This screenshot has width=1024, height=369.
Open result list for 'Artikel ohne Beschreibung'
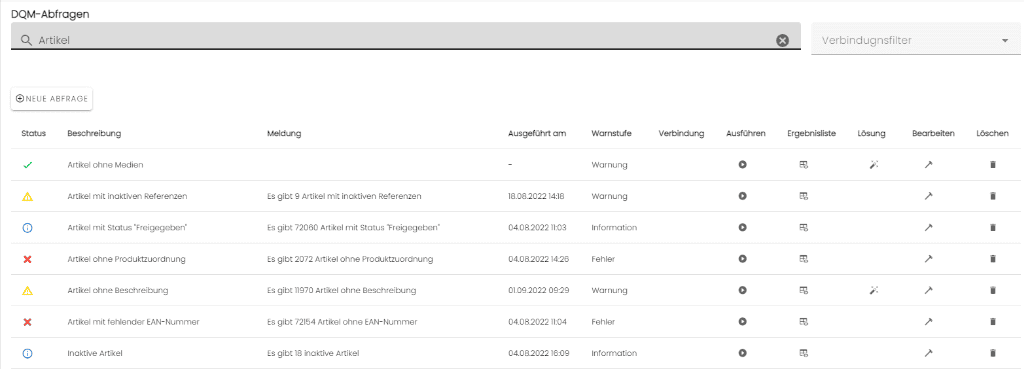[804, 290]
